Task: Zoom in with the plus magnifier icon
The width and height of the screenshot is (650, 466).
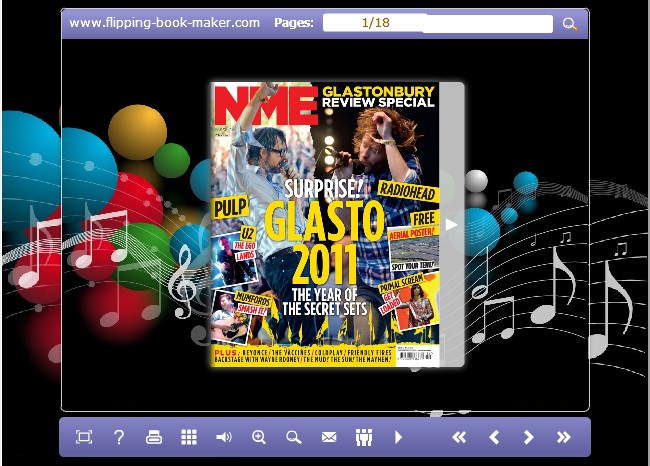Action: (259, 437)
